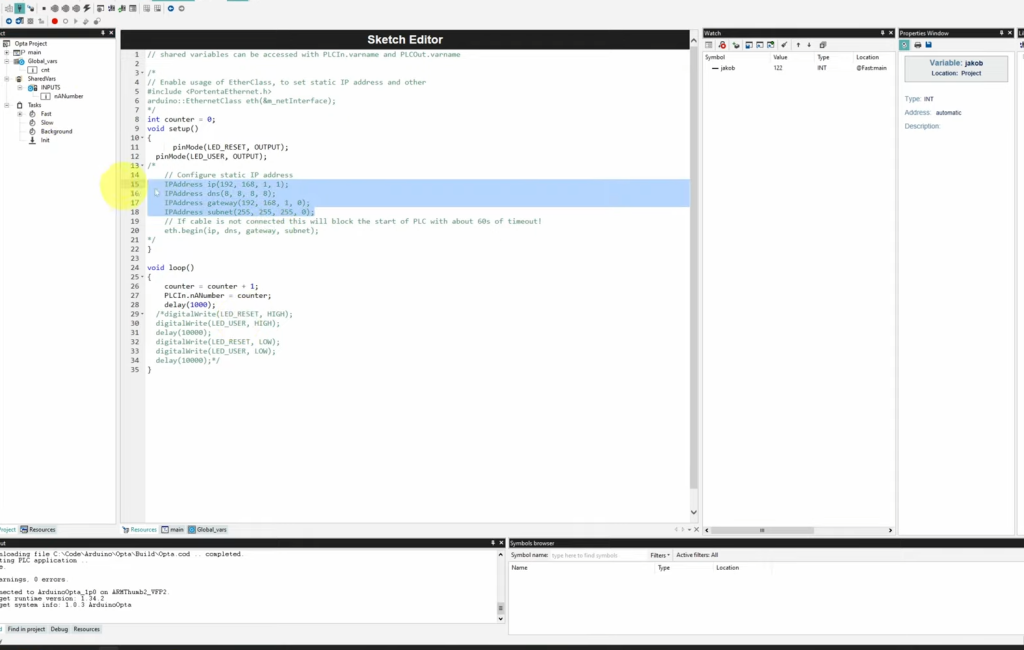1024x650 pixels.
Task: Toggle the pushpin on Properties Window panel
Action: (x=1001, y=33)
